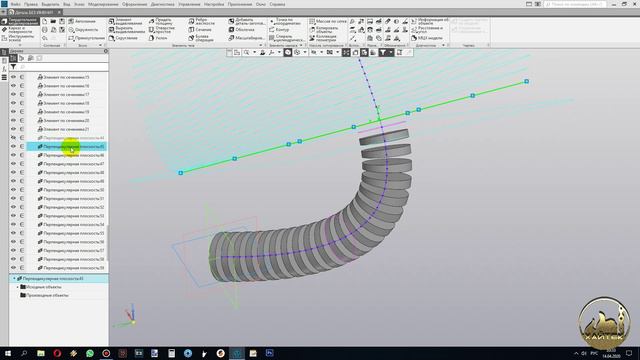640x360 pixels.
Task: Open dropdown arrow next to the filter funnel
Action: [x=391, y=53]
